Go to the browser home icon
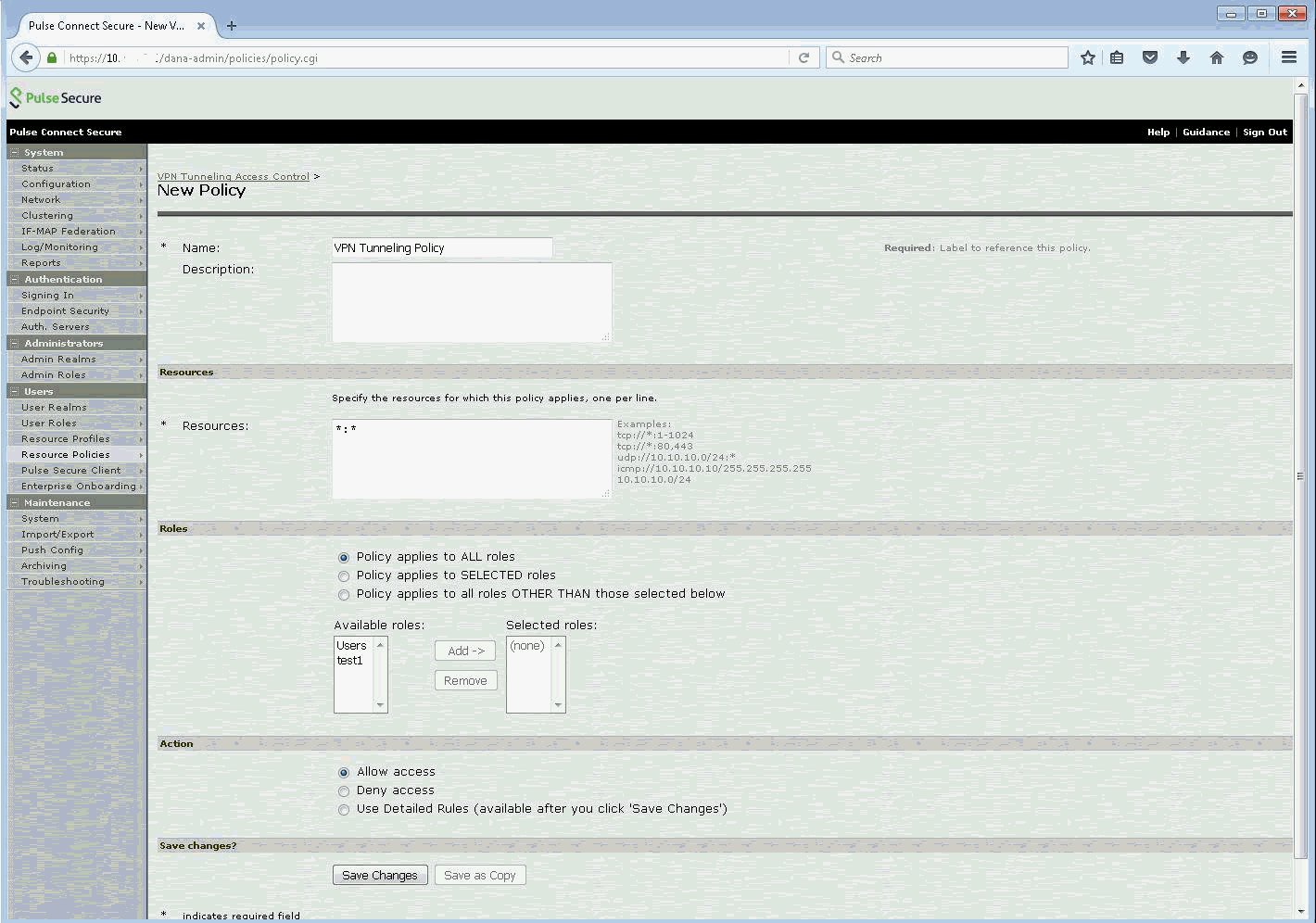This screenshot has height=923, width=1316. [1217, 57]
